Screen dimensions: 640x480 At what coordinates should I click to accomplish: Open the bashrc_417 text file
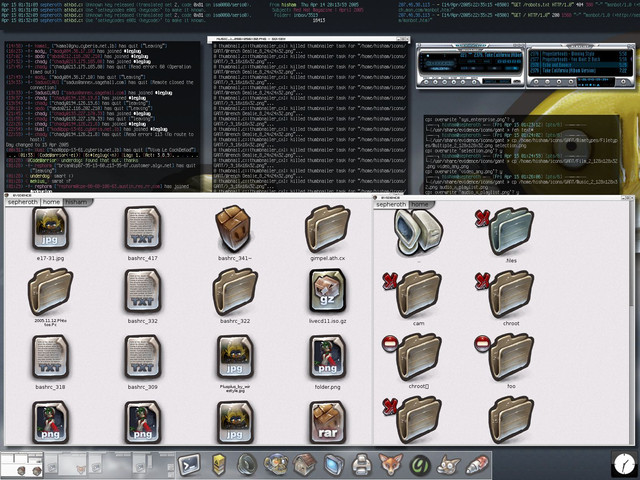(141, 230)
